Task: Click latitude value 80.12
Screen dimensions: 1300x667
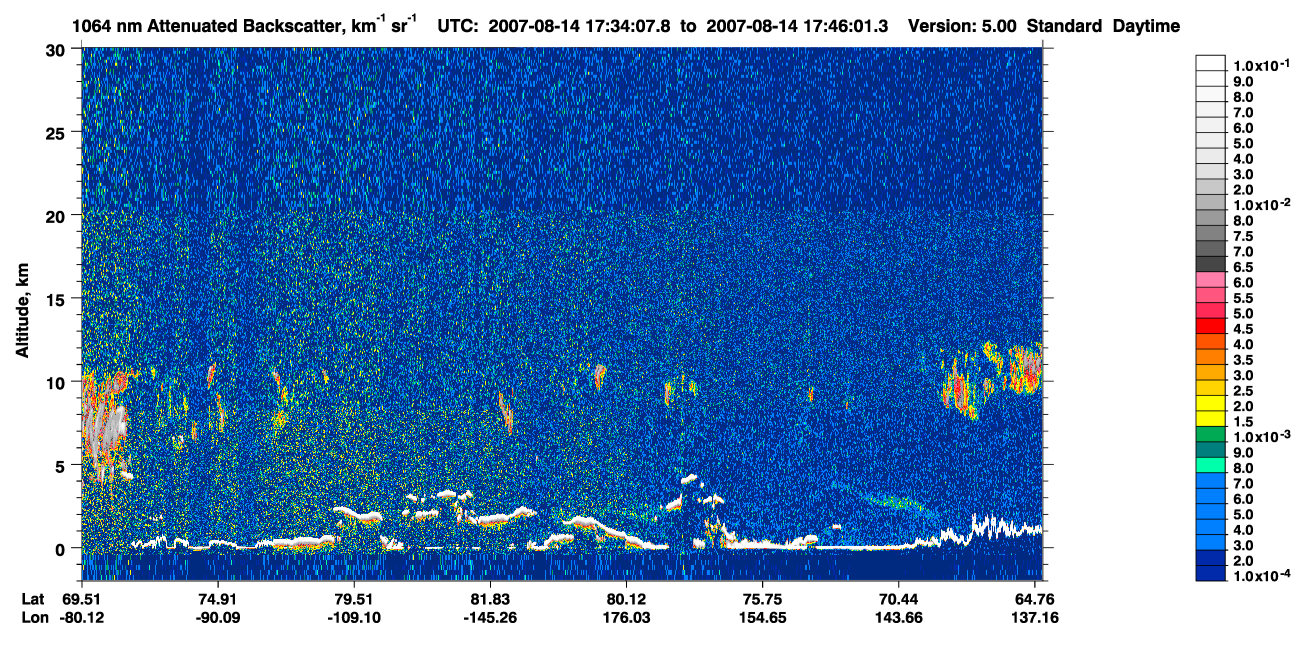Action: 626,599
